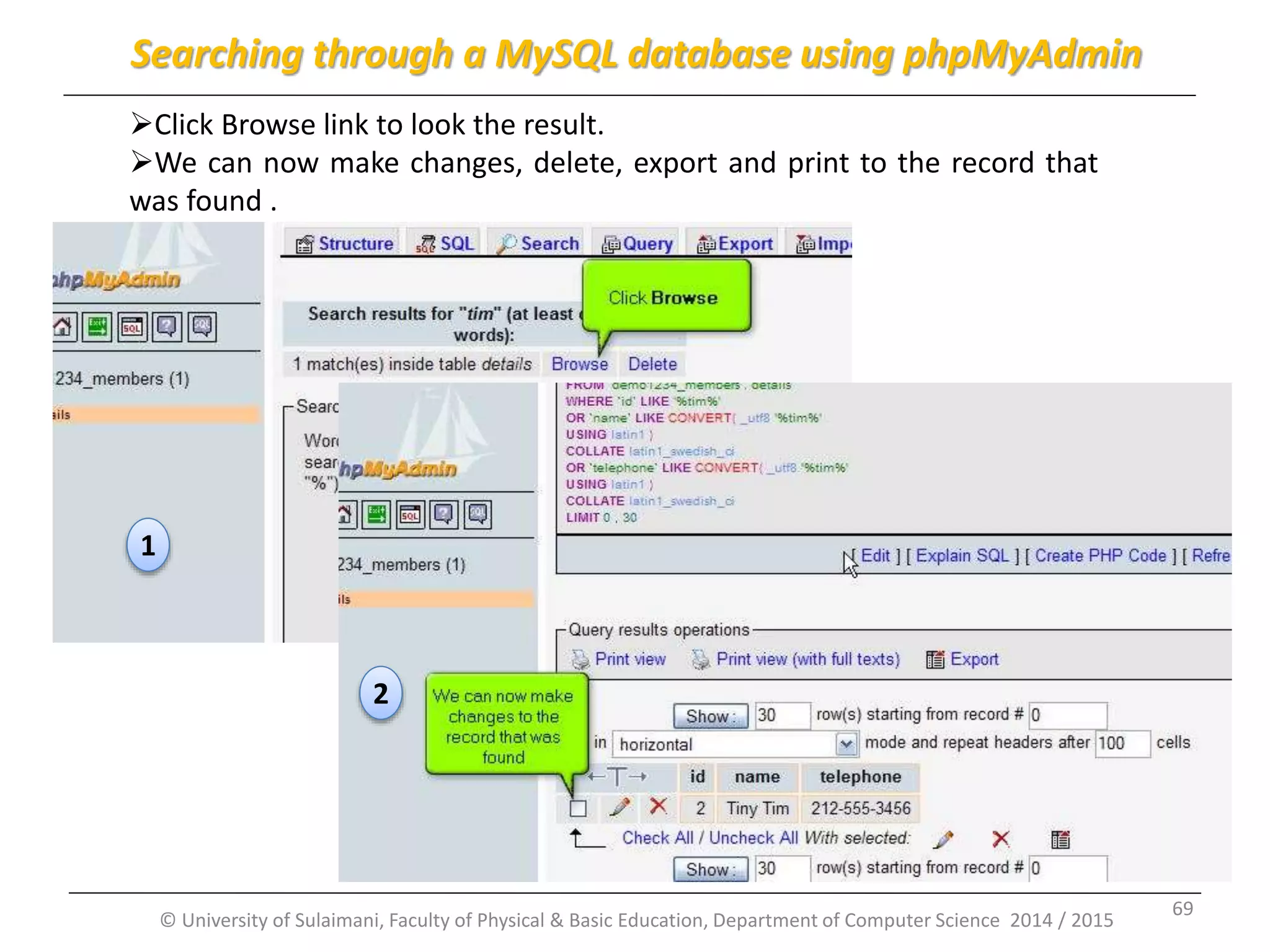Click the 212-555-3456 telephone cell

coord(860,808)
